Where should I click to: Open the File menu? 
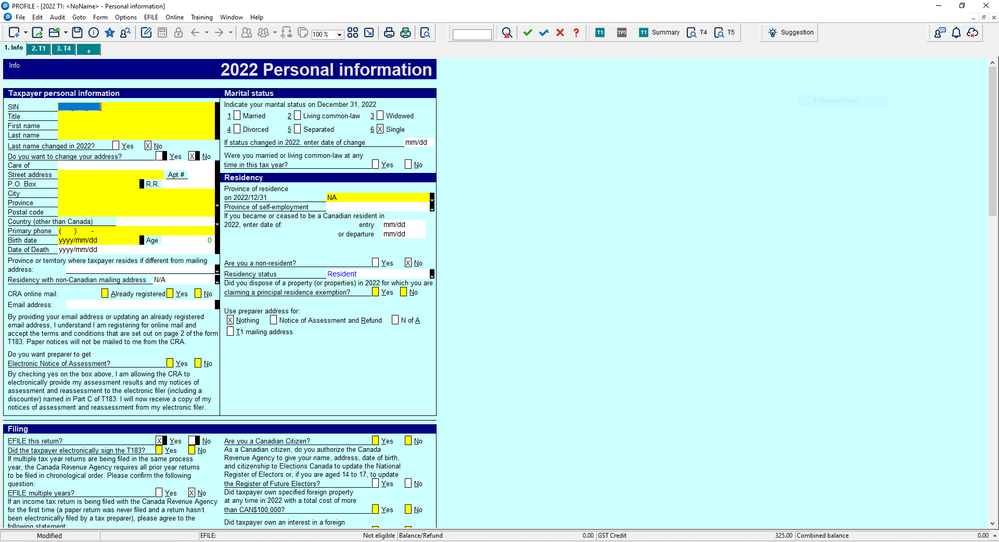click(20, 17)
